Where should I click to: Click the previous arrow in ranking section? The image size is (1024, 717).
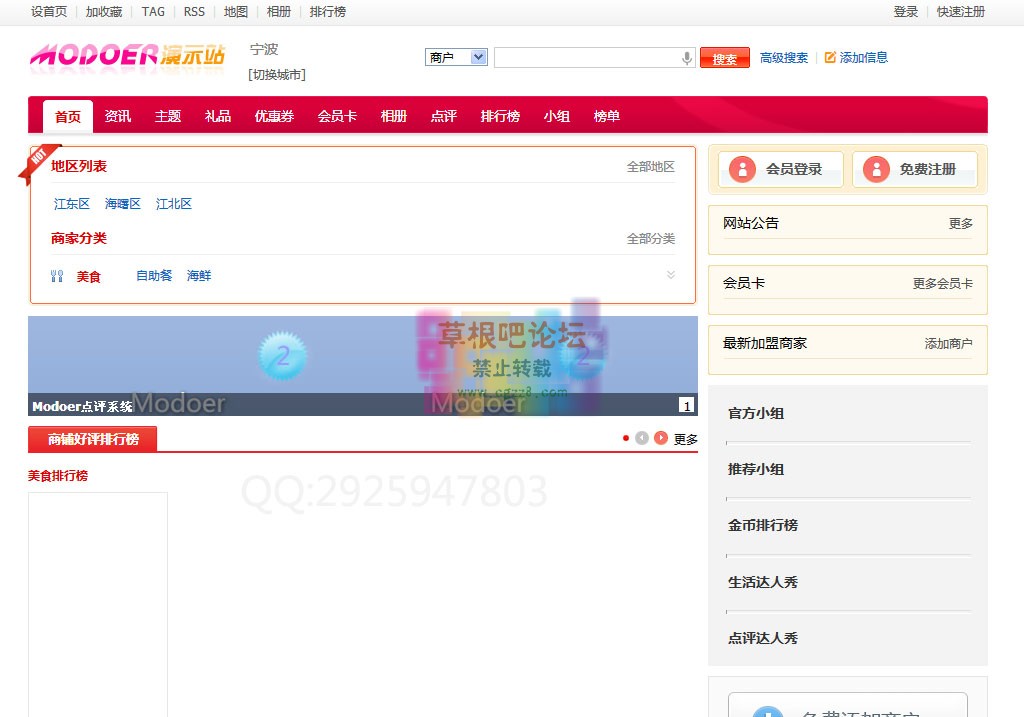click(x=642, y=438)
